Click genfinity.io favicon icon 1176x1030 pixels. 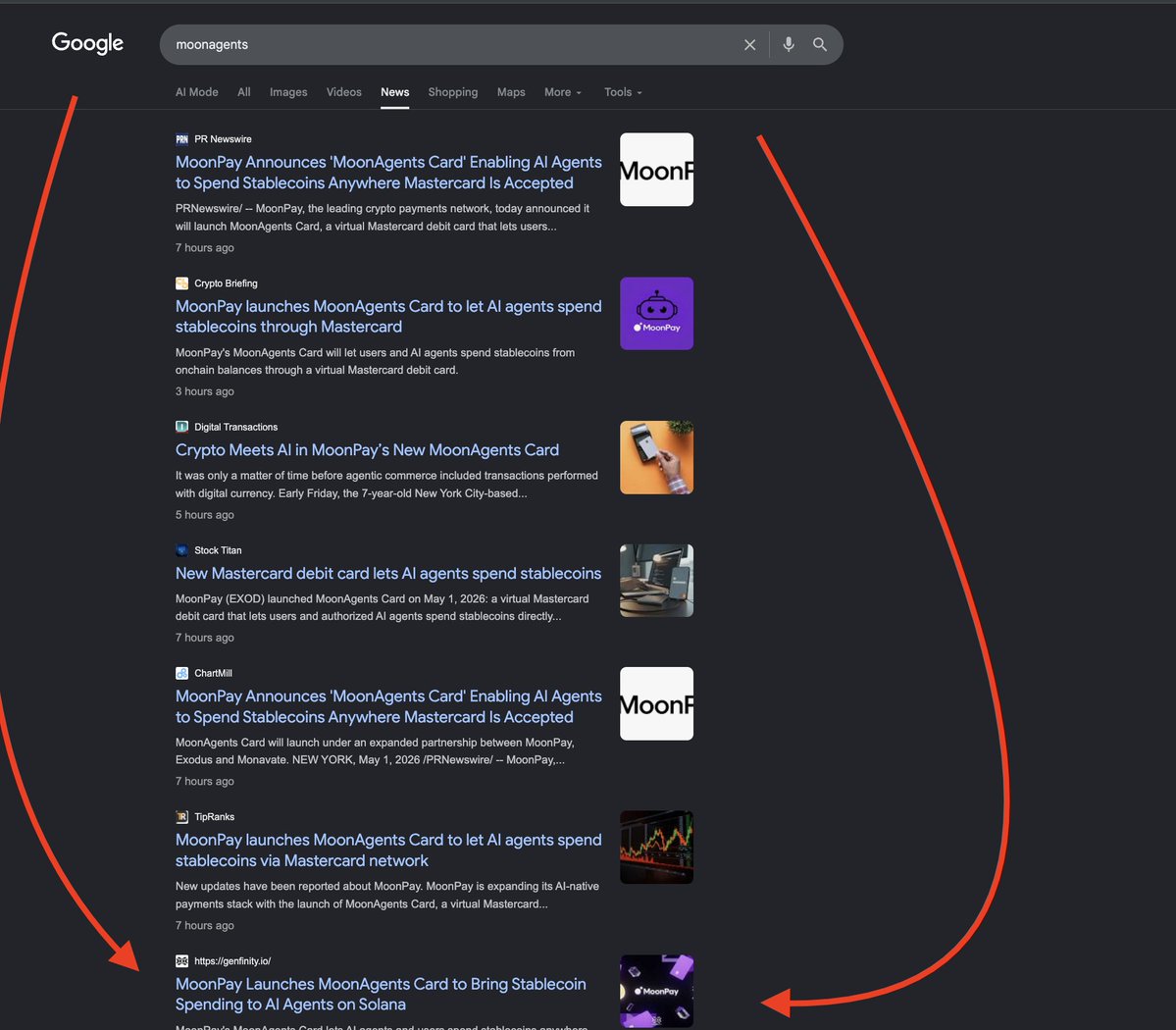pyautogui.click(x=181, y=961)
